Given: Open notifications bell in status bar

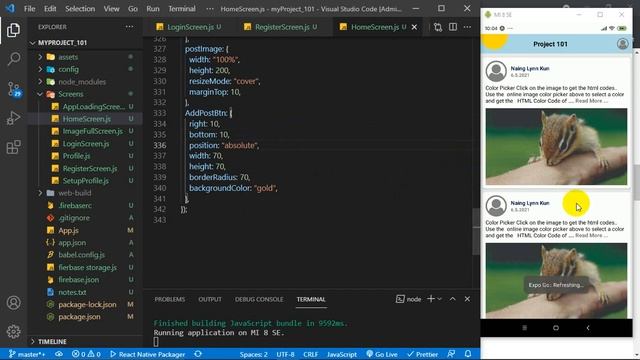Looking at the screenshot, I should tap(468, 354).
